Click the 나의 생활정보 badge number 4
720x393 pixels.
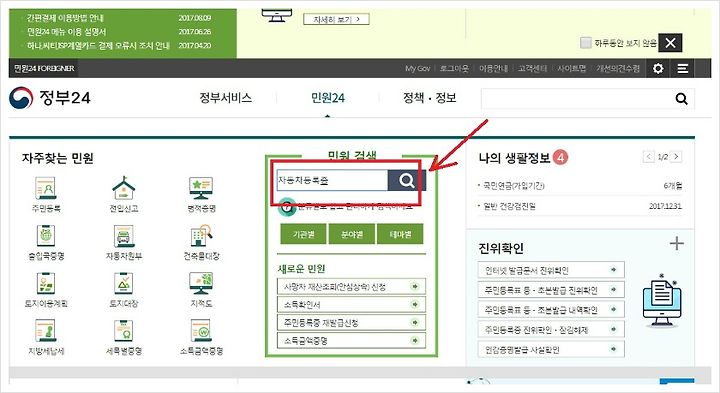(x=560, y=157)
